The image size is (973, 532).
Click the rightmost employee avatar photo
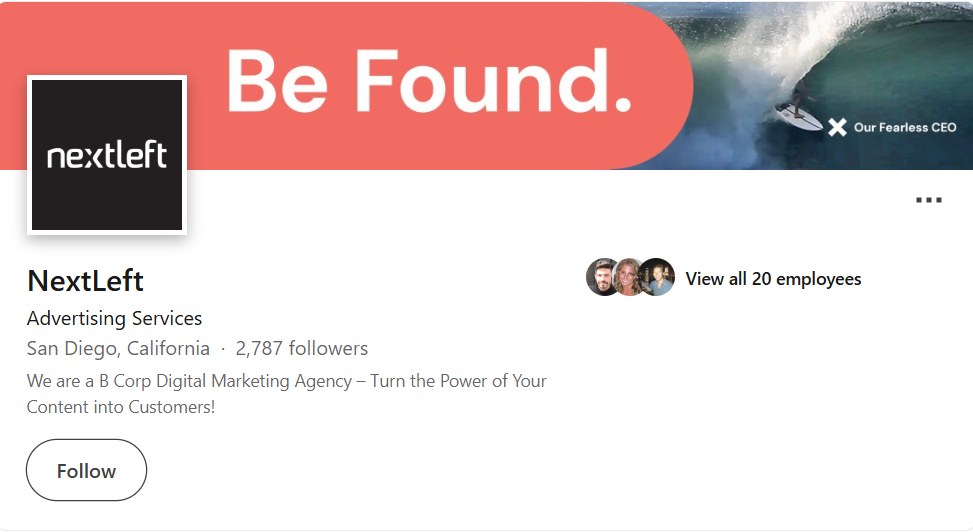point(657,278)
